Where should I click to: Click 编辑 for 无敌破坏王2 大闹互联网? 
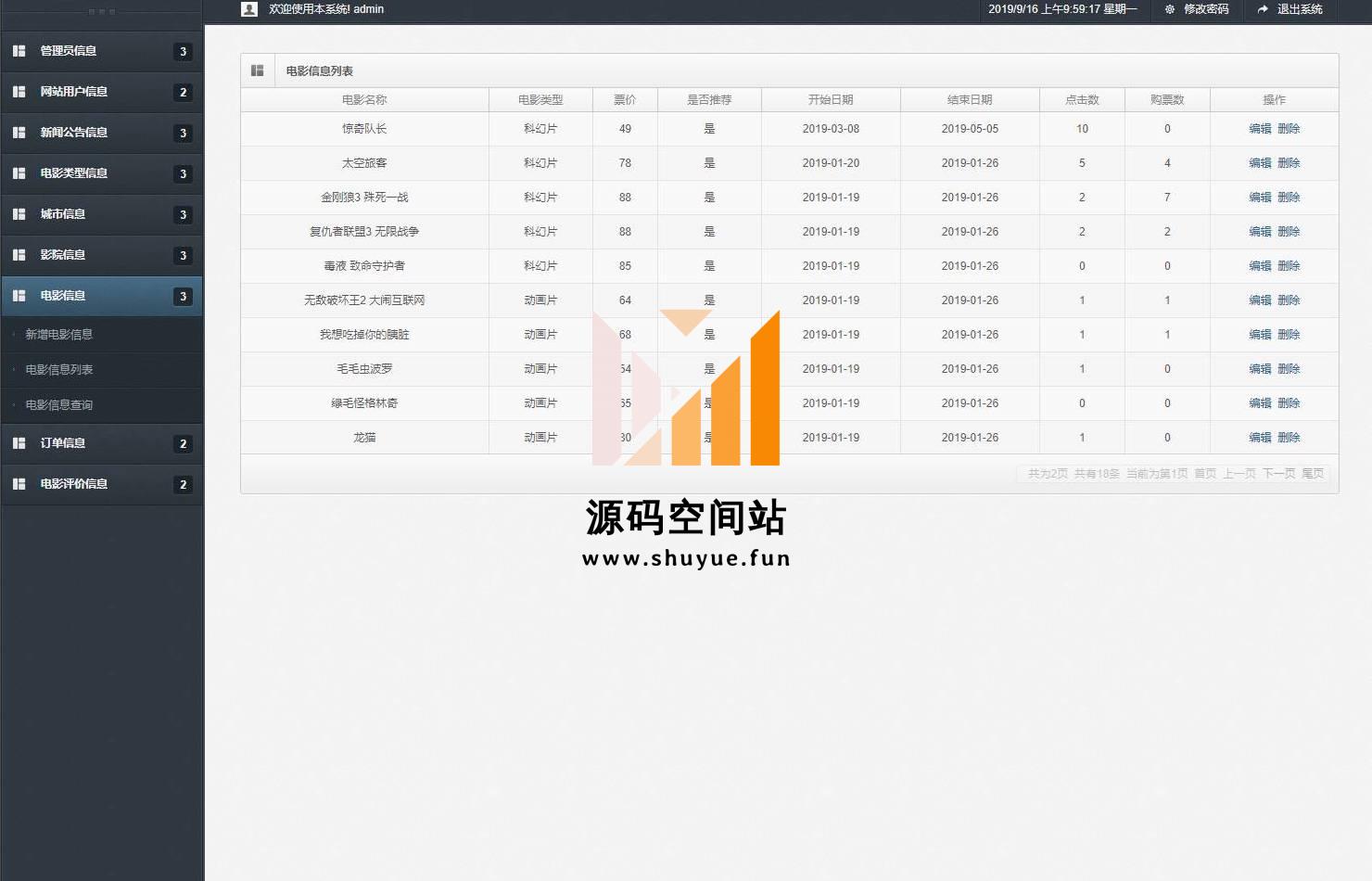(1260, 300)
